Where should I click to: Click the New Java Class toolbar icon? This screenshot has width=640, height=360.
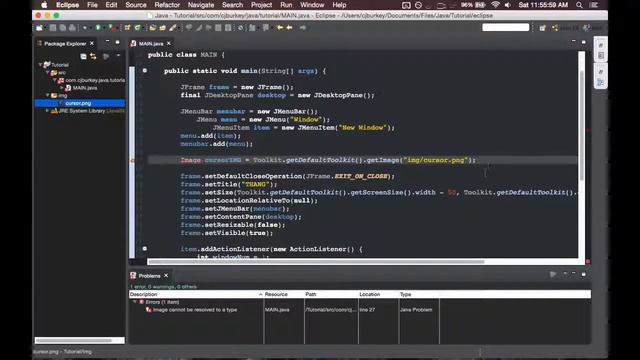tap(138, 28)
